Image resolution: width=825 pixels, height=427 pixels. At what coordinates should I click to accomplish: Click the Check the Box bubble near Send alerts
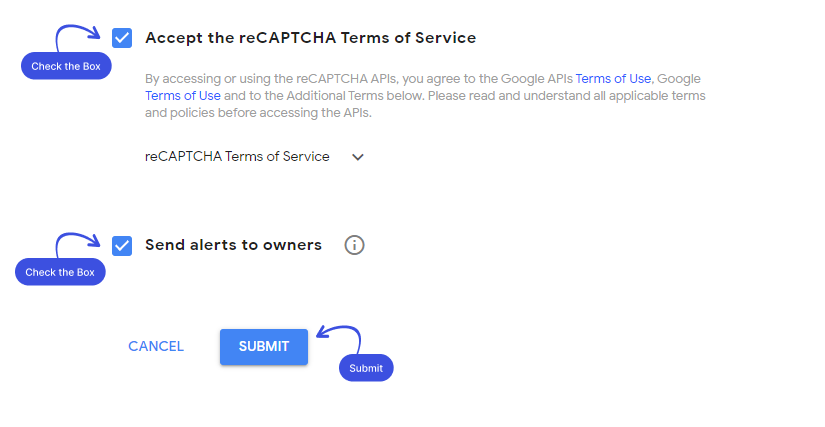point(60,272)
